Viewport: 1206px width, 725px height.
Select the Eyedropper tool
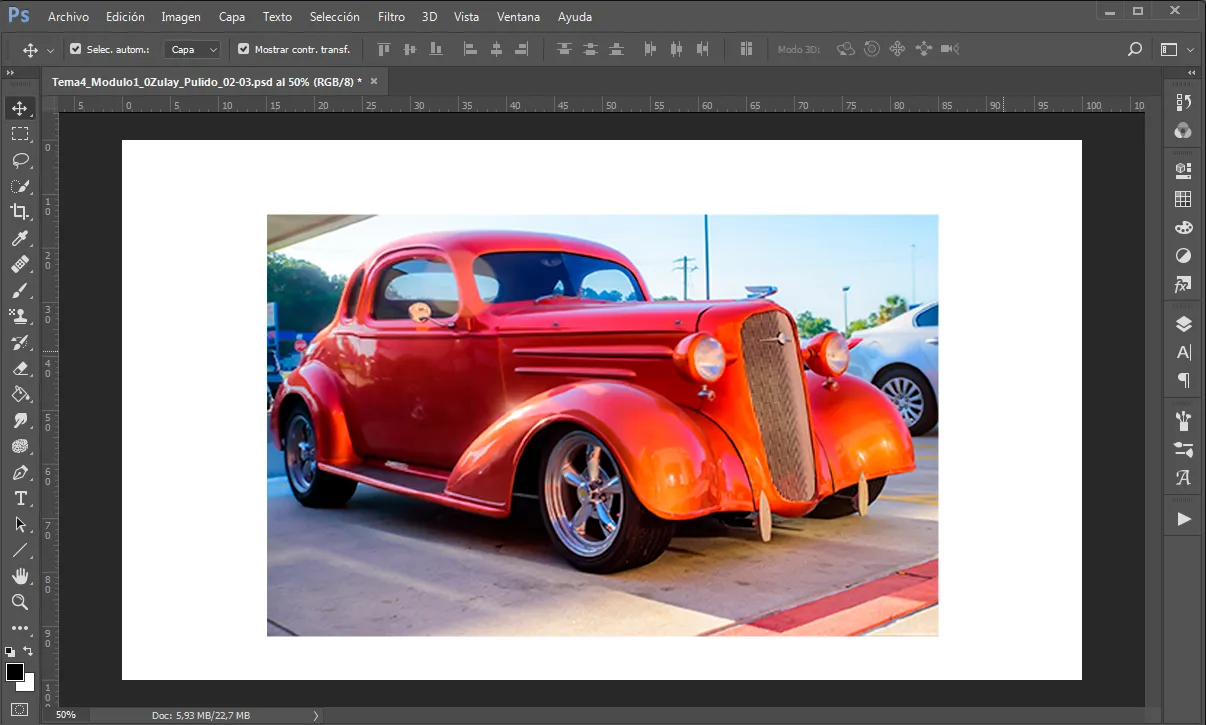click(20, 238)
